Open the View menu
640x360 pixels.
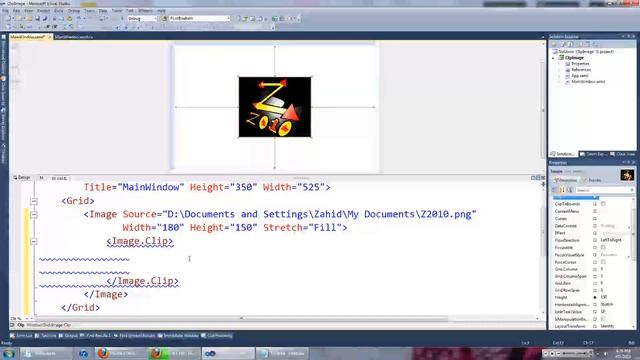coord(29,11)
